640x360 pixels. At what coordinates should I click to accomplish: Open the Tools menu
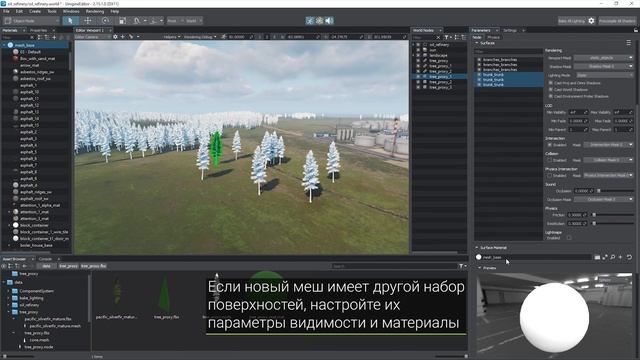tap(52, 11)
